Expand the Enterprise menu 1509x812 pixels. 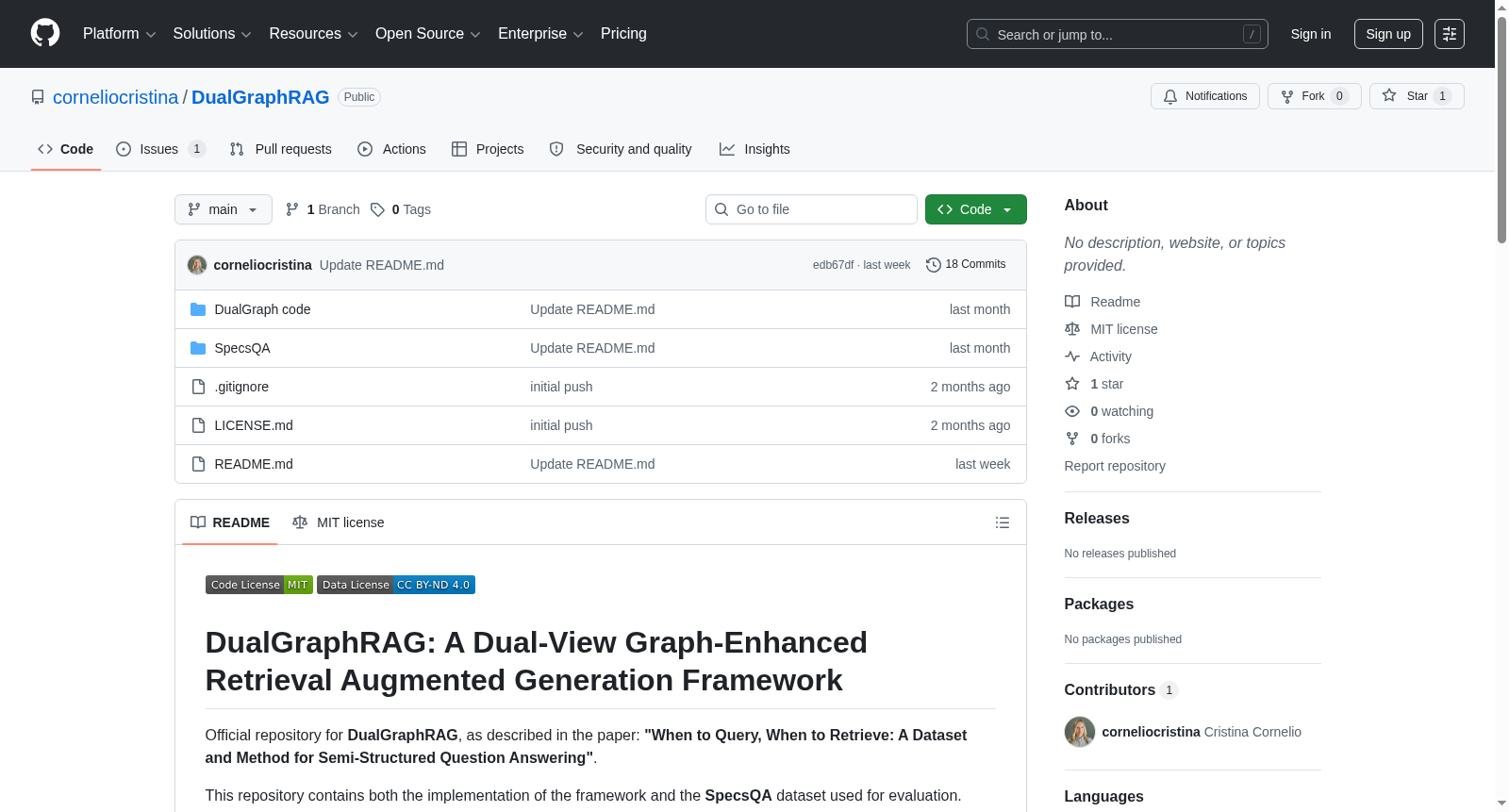point(540,34)
